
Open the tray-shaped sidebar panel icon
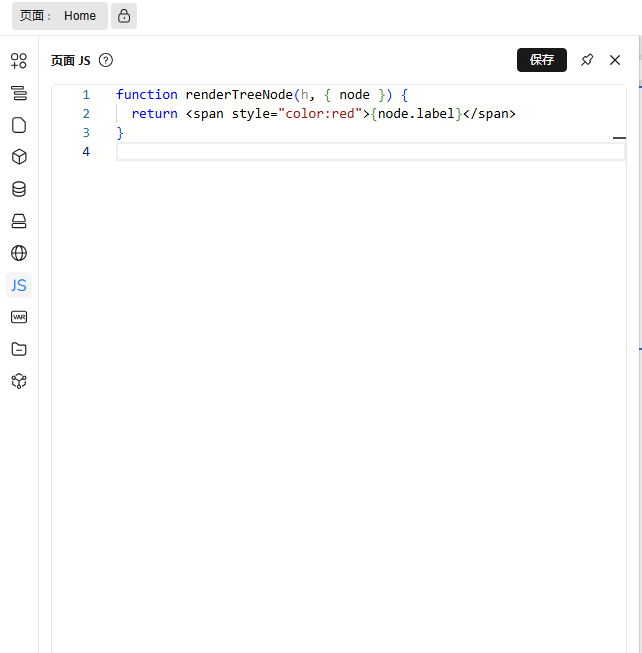coord(19,221)
